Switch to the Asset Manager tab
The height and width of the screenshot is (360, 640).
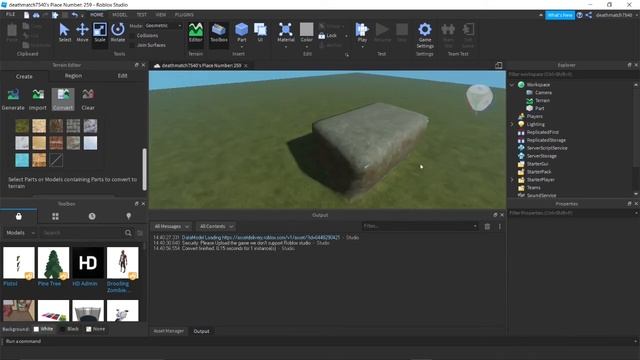click(169, 331)
